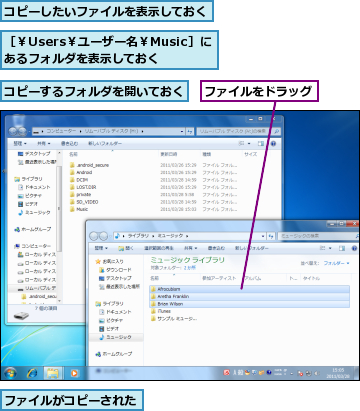
Task: Open the 並べ替え フォルダー dropdown
Action: [336, 263]
